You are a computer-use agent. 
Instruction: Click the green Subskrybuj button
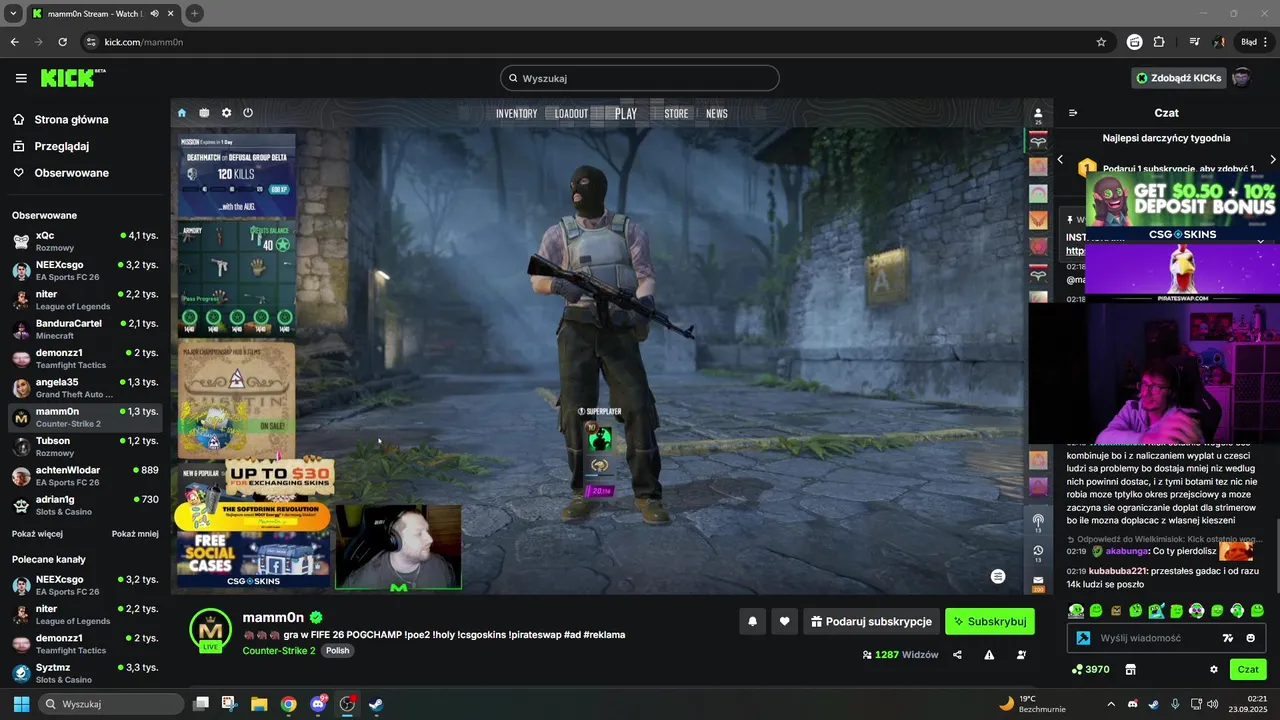(x=990, y=621)
